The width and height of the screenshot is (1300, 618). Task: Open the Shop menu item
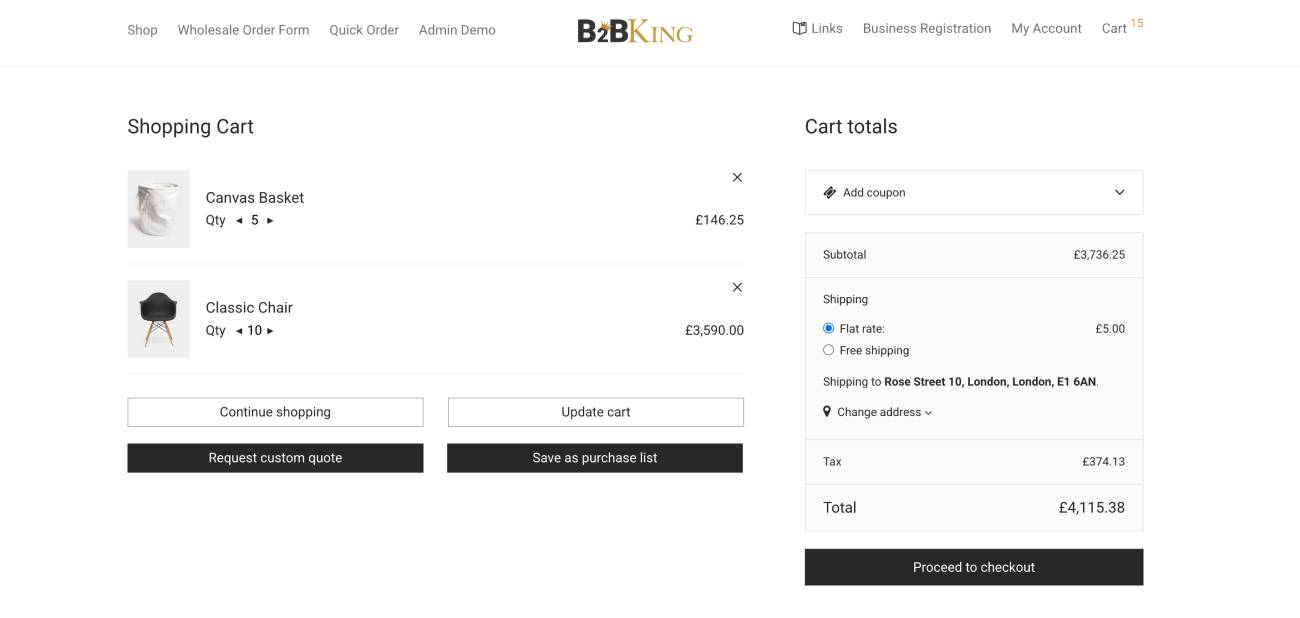pos(142,30)
